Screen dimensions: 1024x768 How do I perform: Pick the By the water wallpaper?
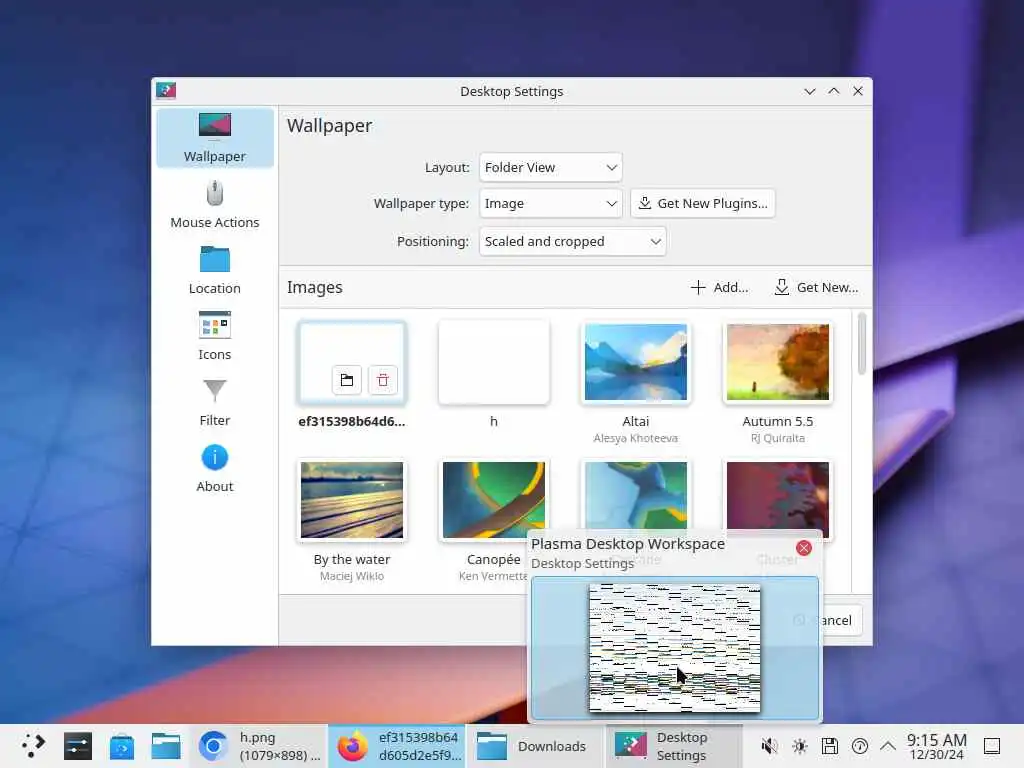pos(352,500)
